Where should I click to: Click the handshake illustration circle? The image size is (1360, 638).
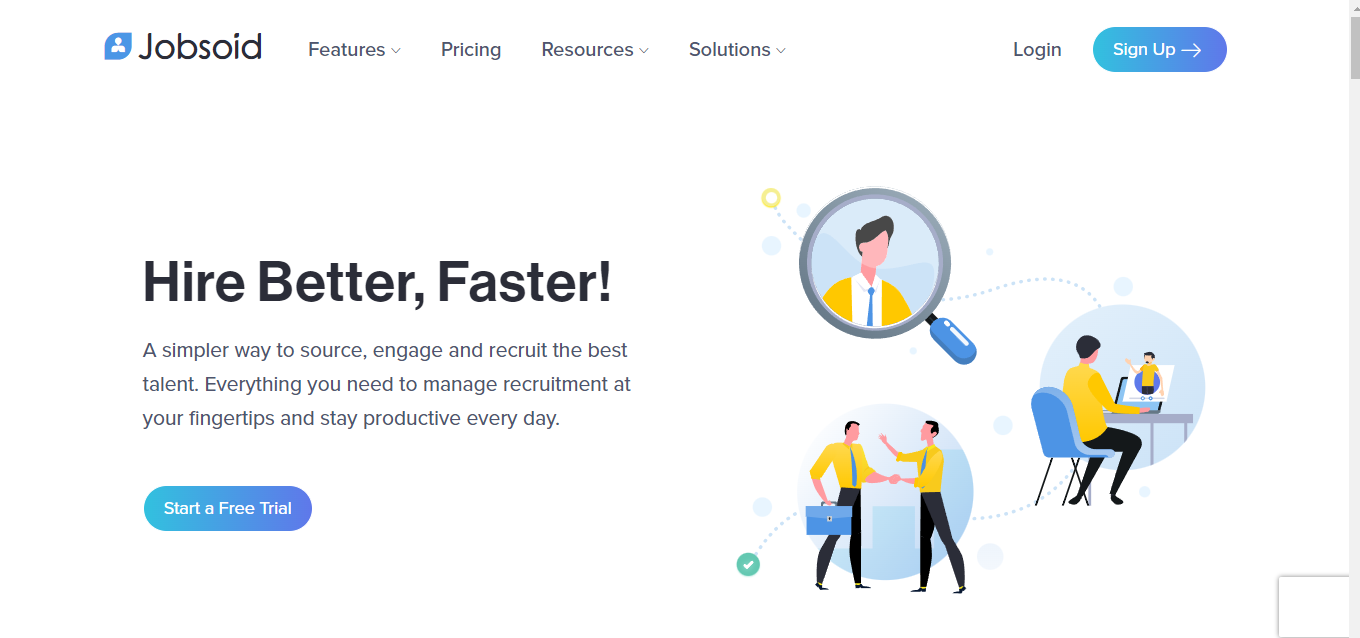[x=885, y=493]
